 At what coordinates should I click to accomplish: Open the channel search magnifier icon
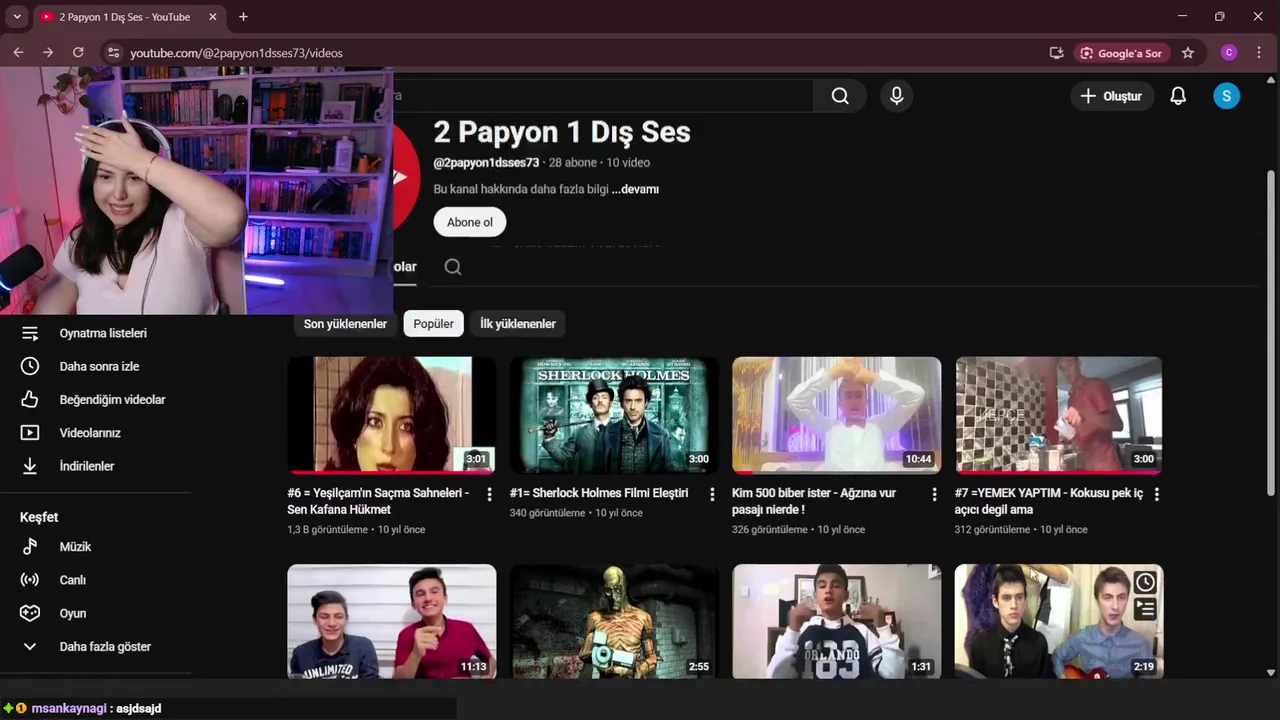pyautogui.click(x=453, y=267)
